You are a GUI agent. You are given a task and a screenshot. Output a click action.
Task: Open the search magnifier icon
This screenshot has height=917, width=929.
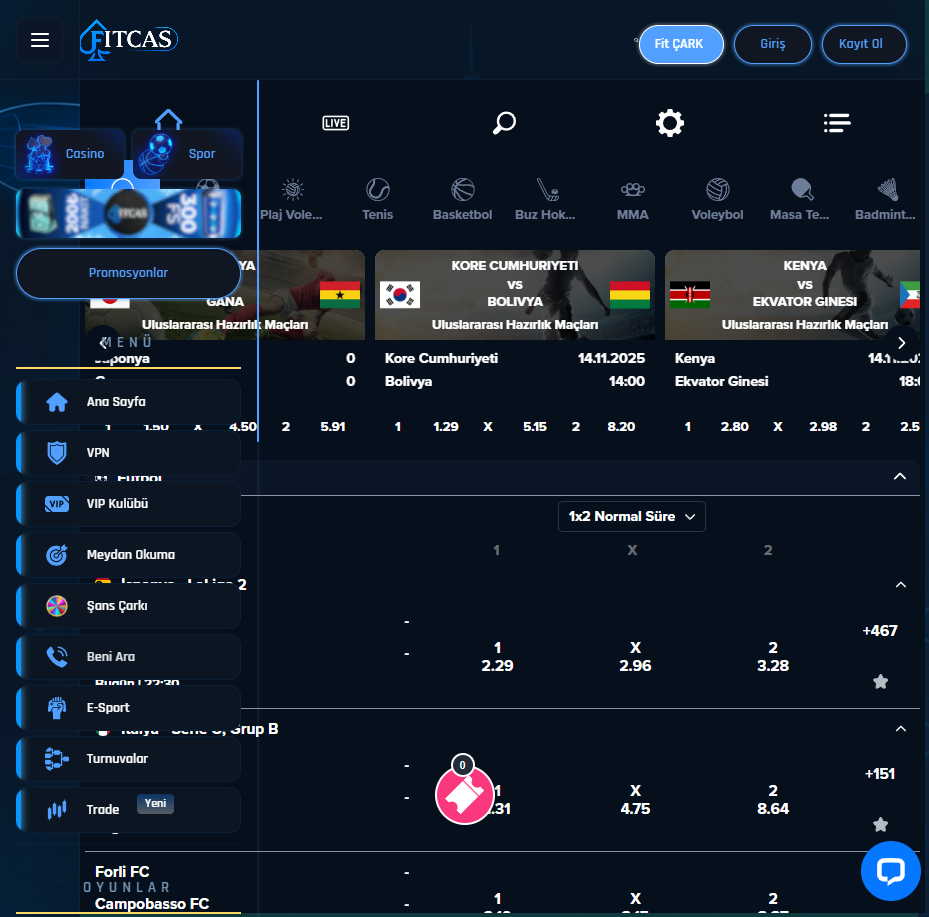[504, 123]
